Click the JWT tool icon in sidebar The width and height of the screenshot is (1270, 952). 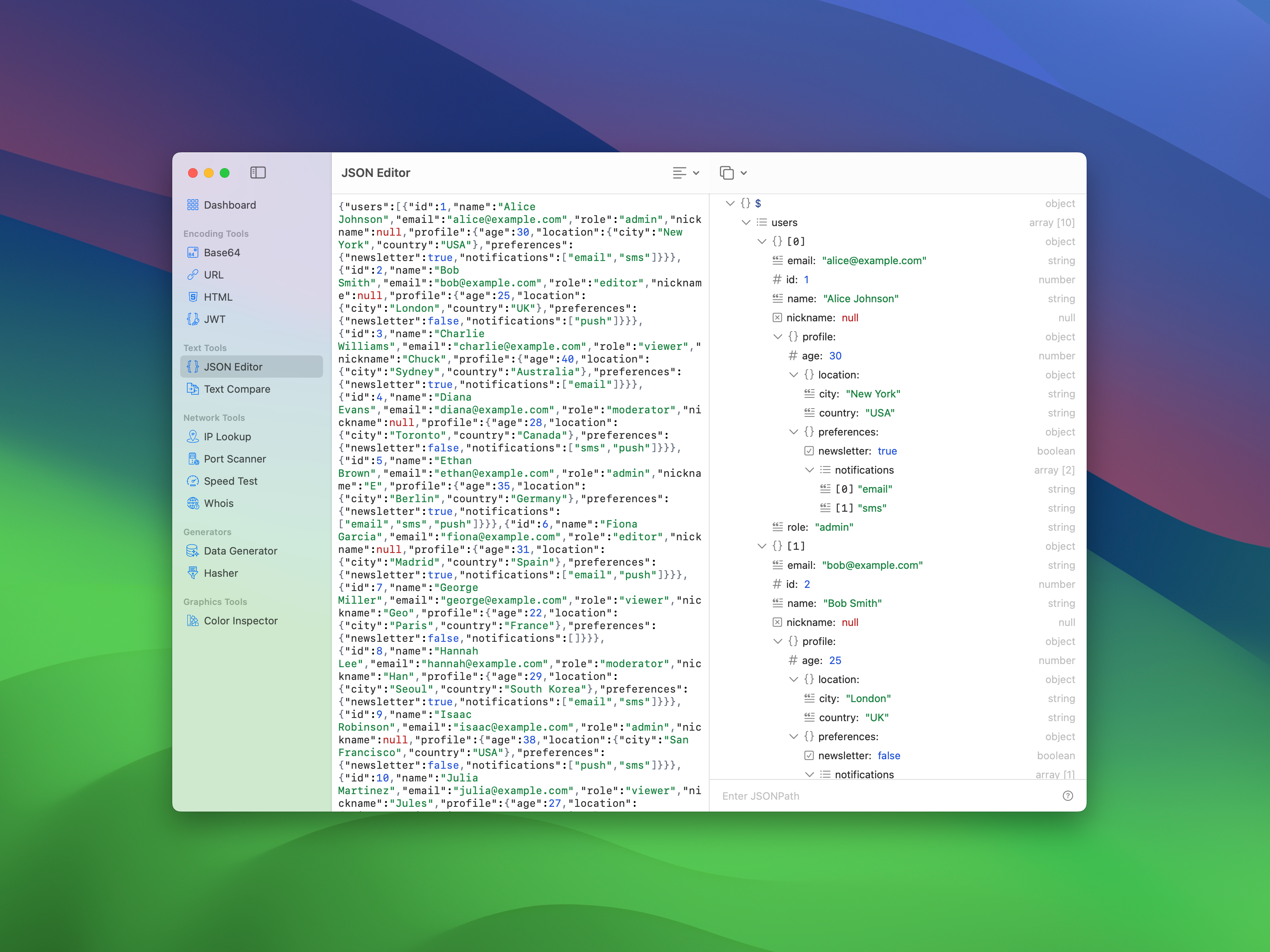point(193,320)
